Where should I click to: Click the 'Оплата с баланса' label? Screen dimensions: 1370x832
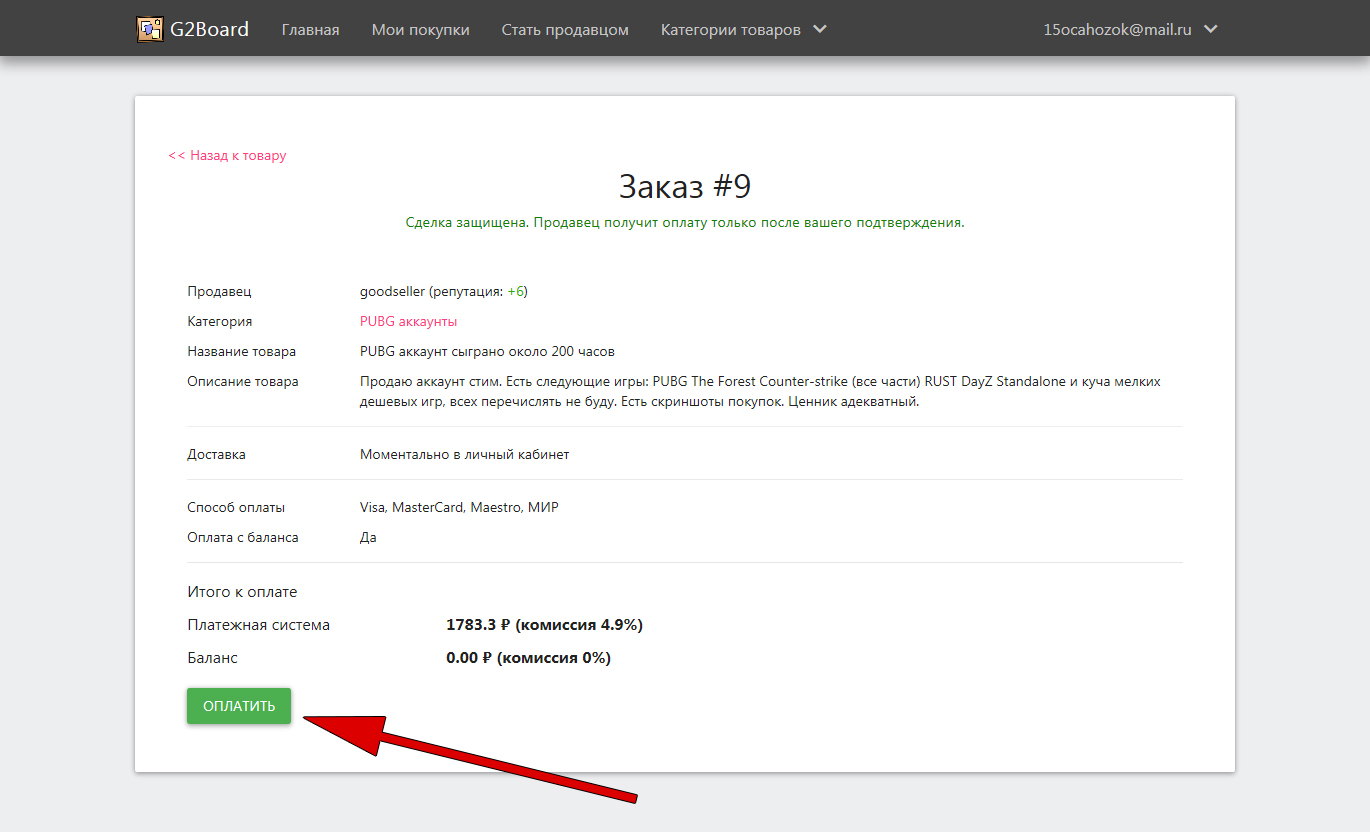click(x=242, y=537)
